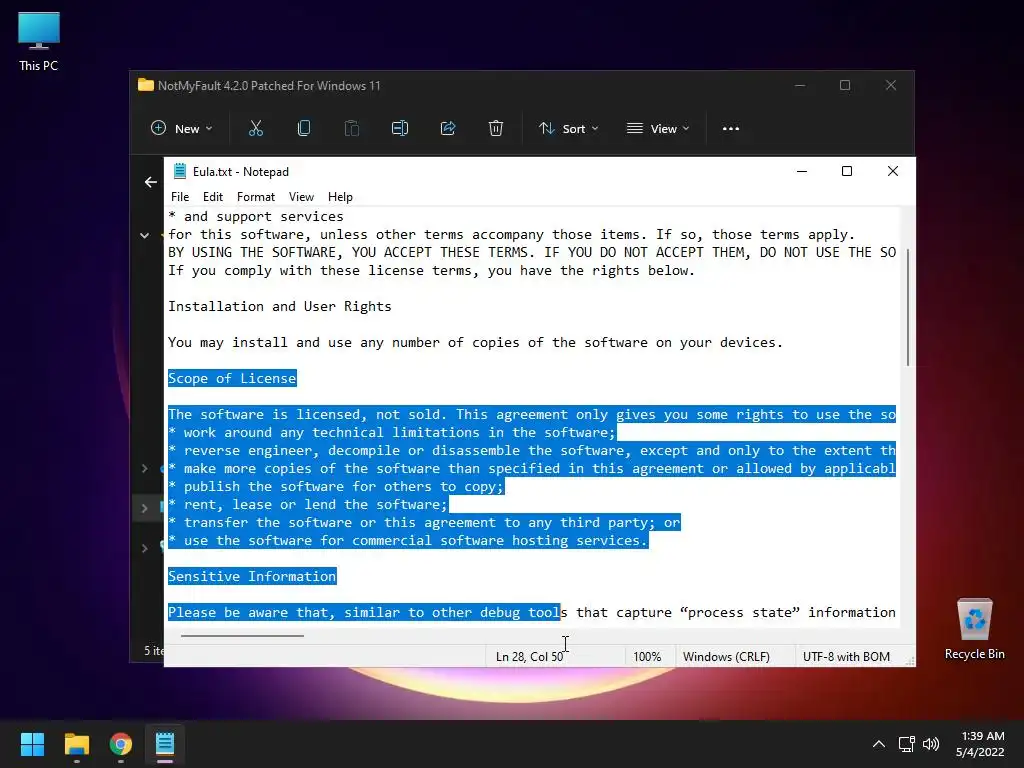The height and width of the screenshot is (768, 1024).
Task: Click the "Ln 28, Col 50" status bar entry
Action: click(x=529, y=656)
